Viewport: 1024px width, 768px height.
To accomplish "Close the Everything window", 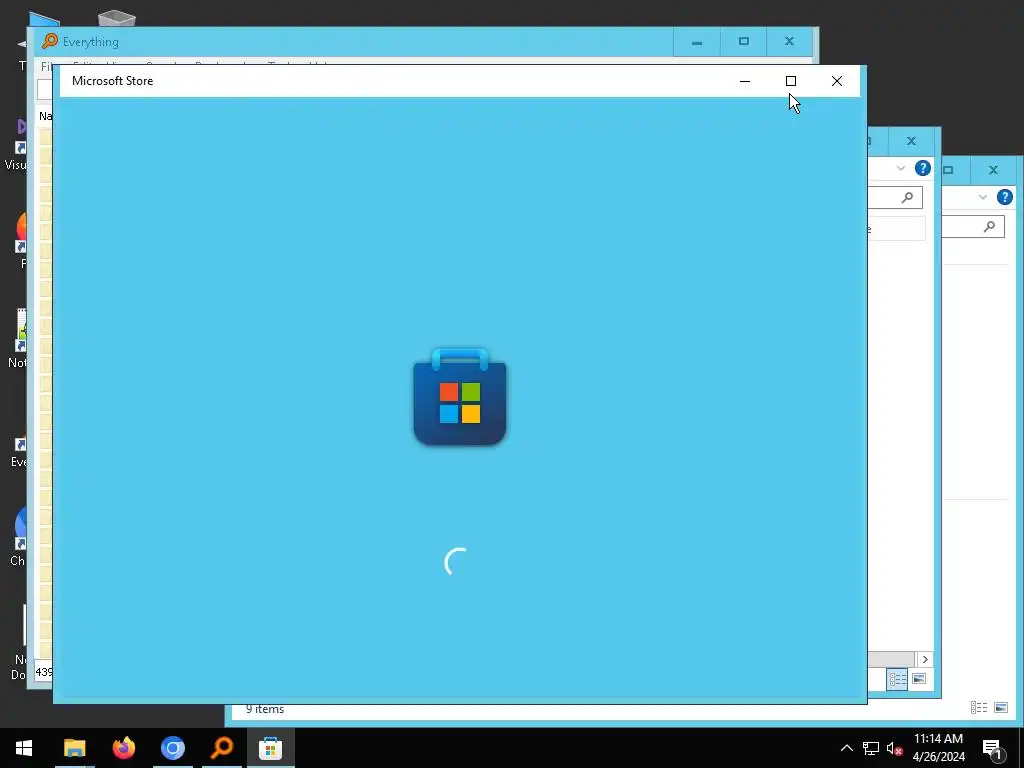I will (x=790, y=42).
